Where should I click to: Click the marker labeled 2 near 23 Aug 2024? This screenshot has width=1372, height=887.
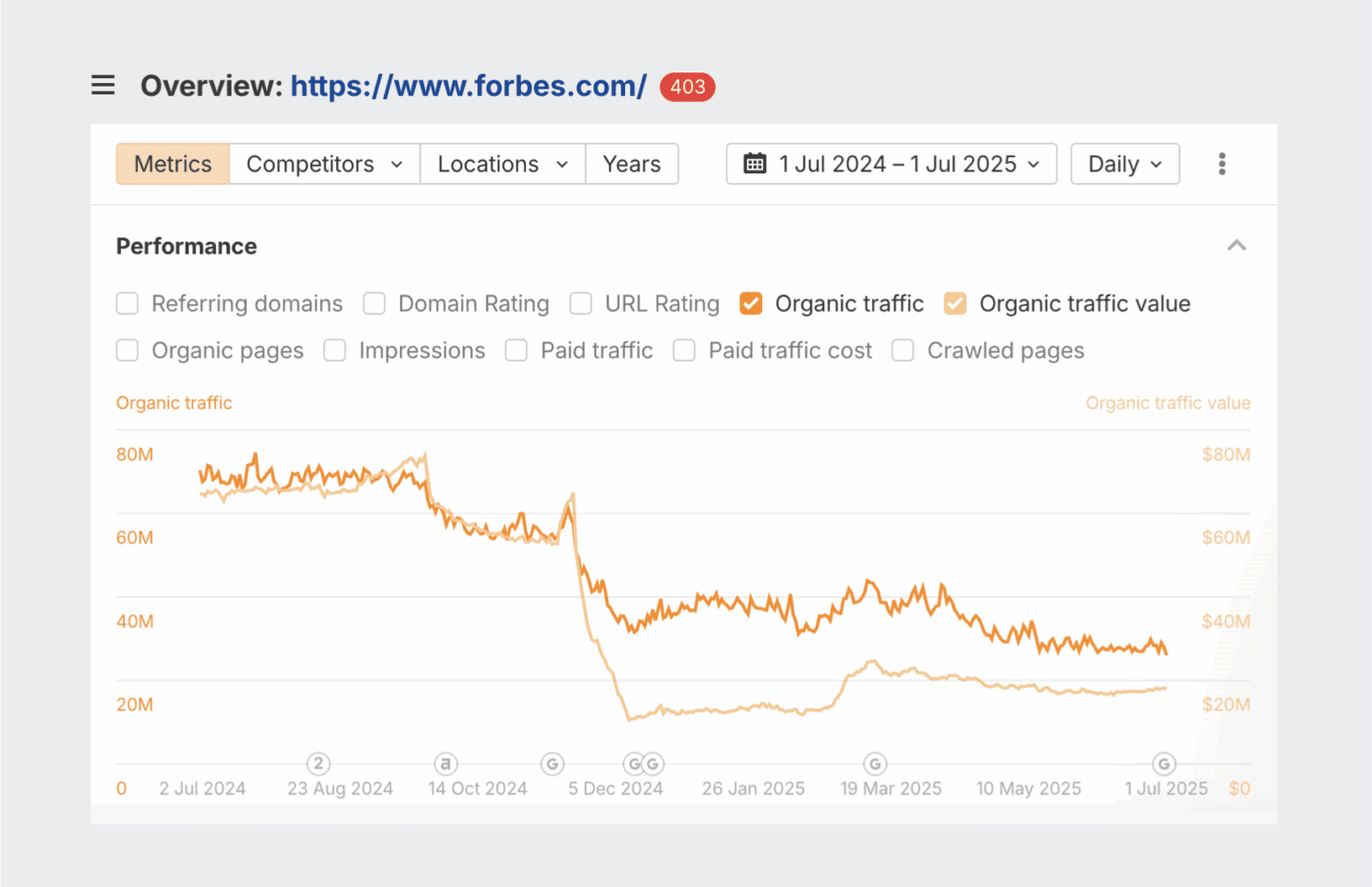[318, 764]
